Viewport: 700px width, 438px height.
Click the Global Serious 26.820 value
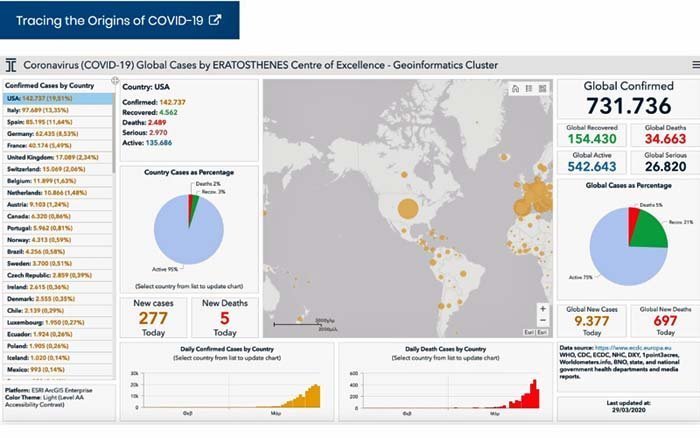[x=665, y=167]
